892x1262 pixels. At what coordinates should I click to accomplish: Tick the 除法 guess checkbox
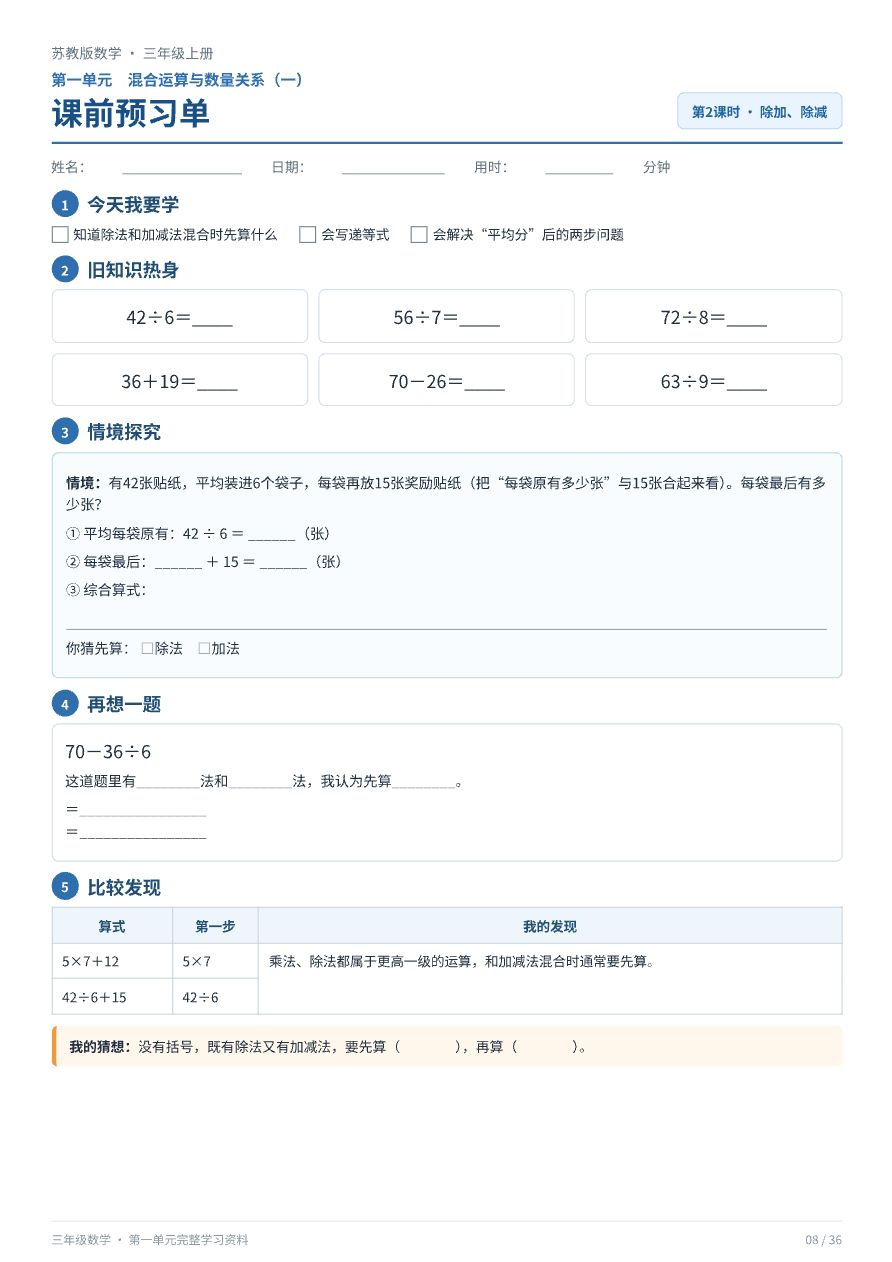coord(147,648)
